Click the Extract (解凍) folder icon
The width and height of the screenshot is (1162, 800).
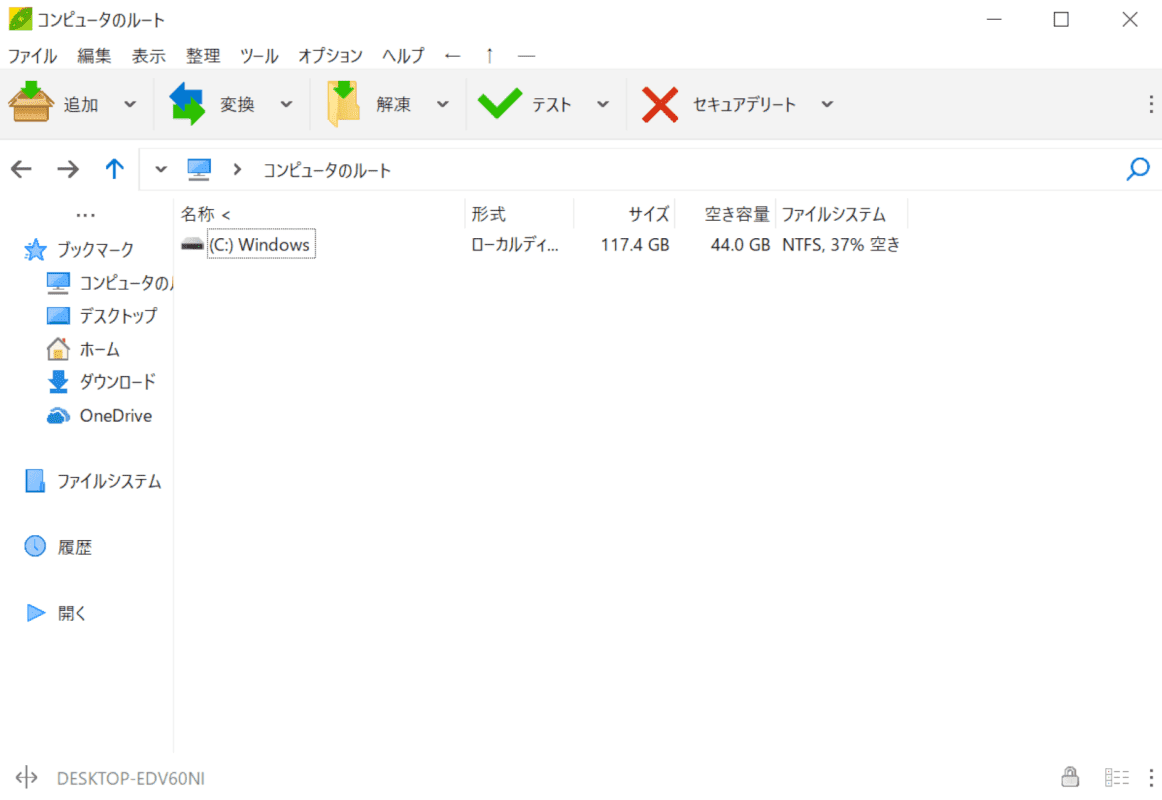click(x=344, y=104)
